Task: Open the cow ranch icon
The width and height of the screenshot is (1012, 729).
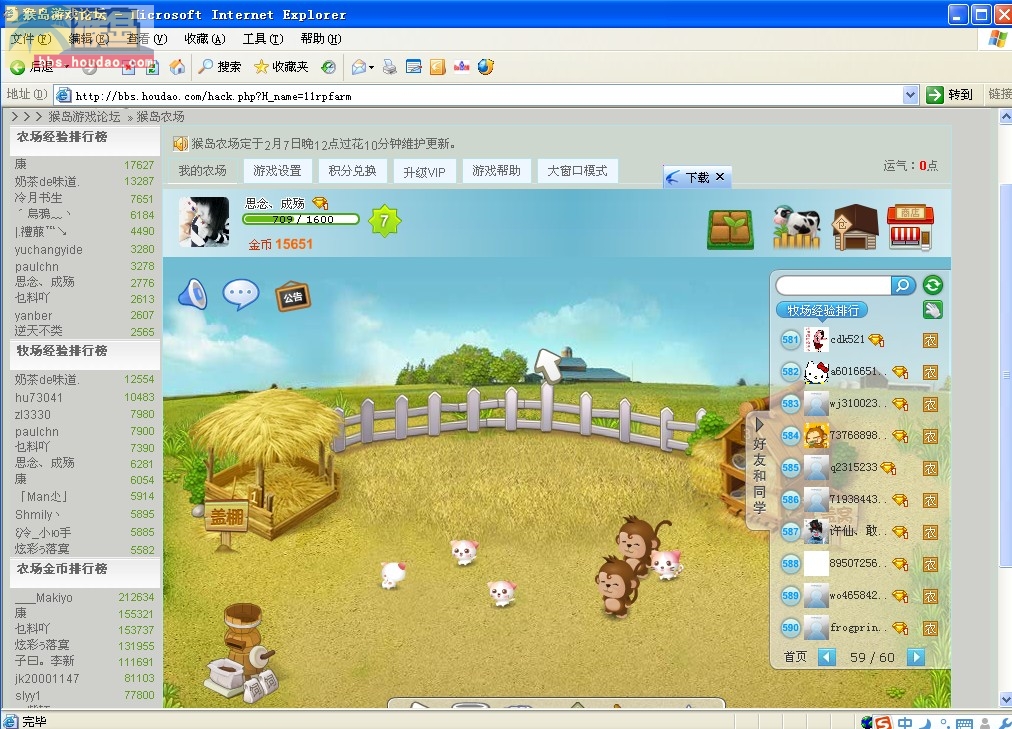Action: click(x=796, y=228)
